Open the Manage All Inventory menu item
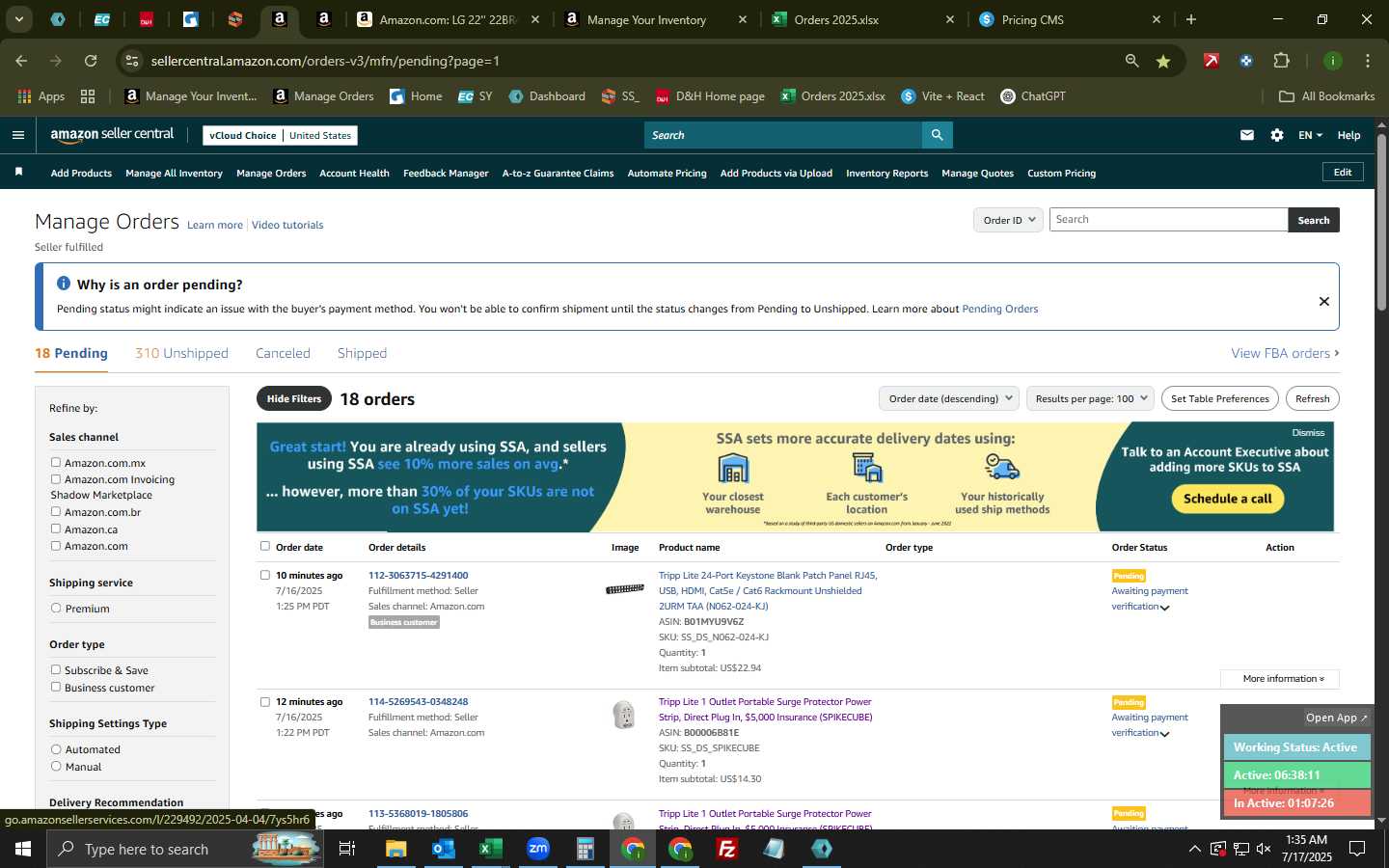The image size is (1389, 868). (x=174, y=174)
